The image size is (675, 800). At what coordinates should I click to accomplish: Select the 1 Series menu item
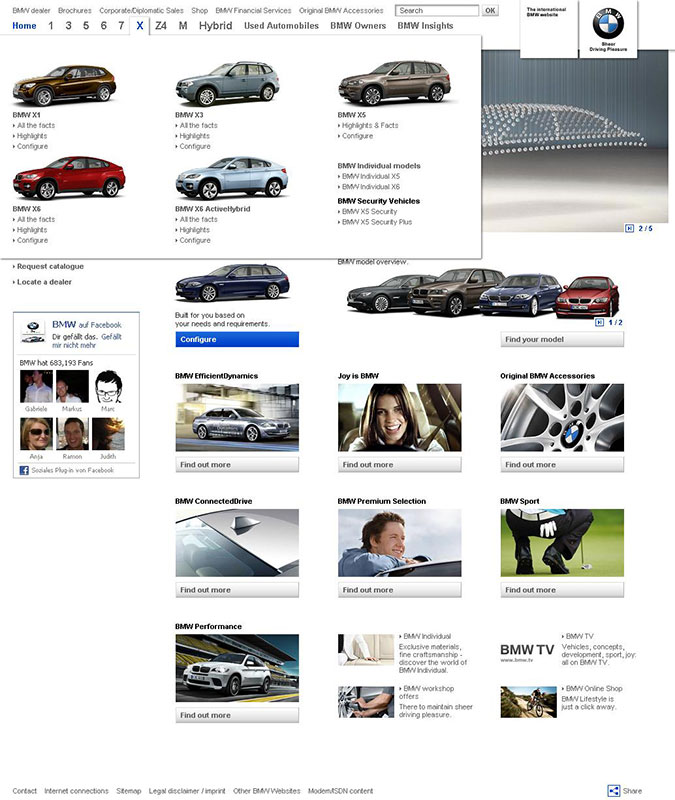51,26
